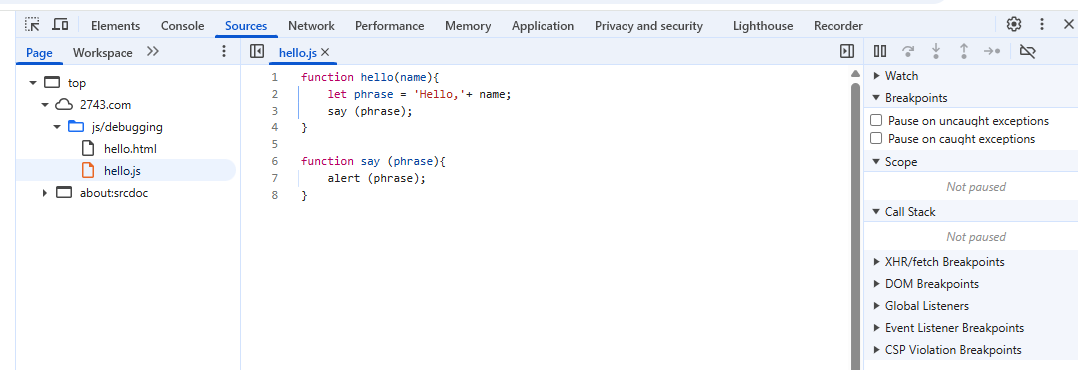Collapse the js/debugging folder arrow

(57, 127)
